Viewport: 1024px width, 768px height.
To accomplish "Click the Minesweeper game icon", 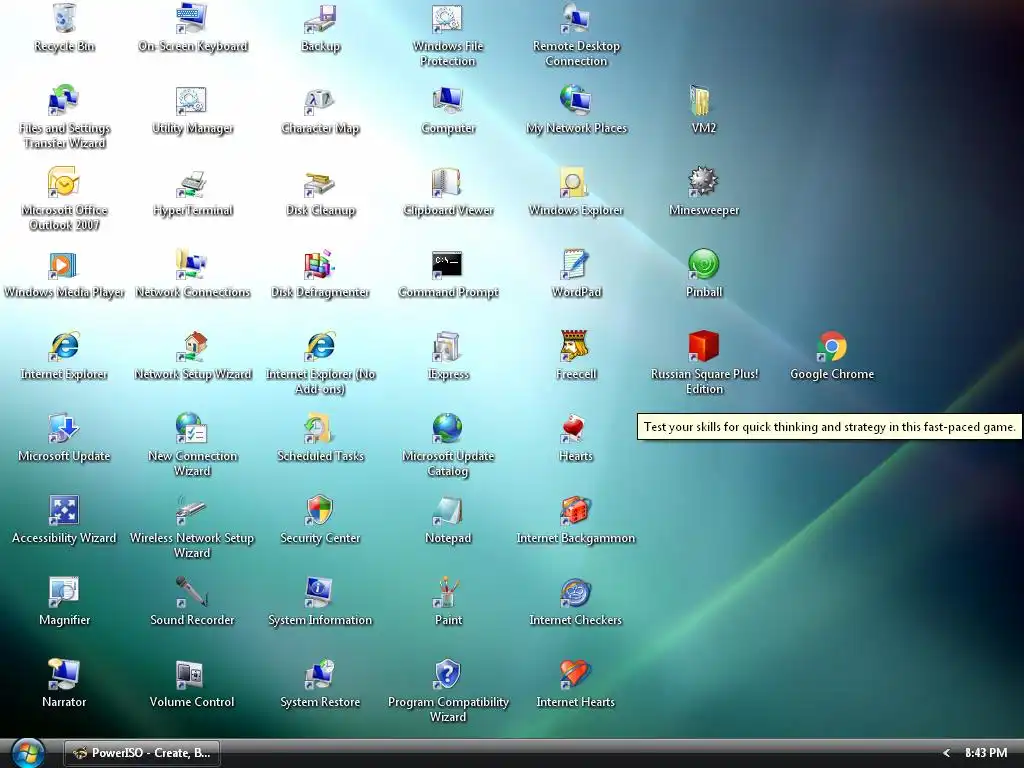I will click(703, 182).
